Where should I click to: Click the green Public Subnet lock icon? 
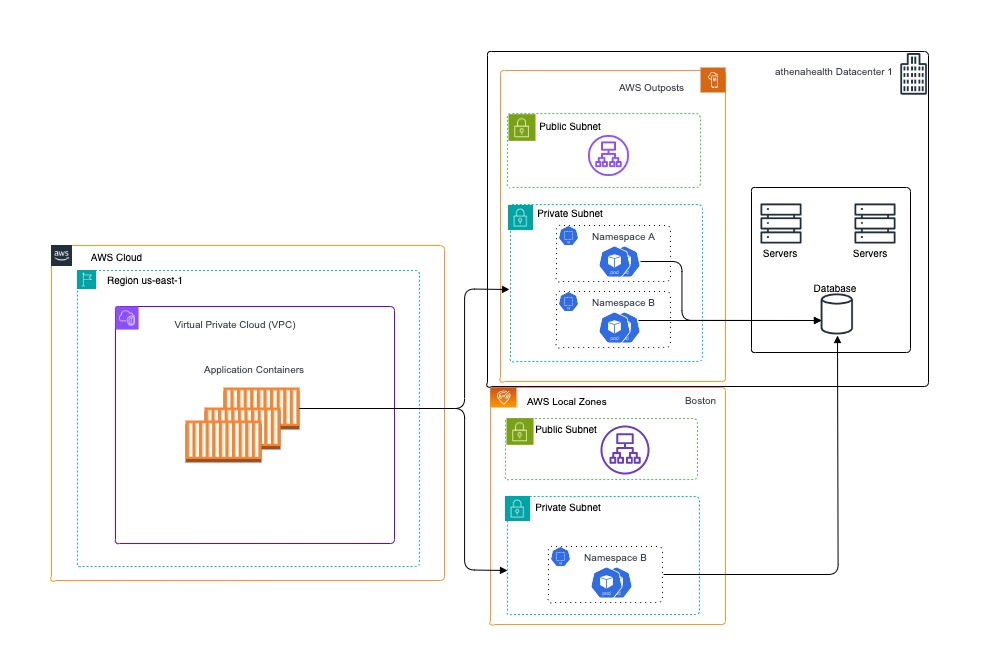(521, 127)
